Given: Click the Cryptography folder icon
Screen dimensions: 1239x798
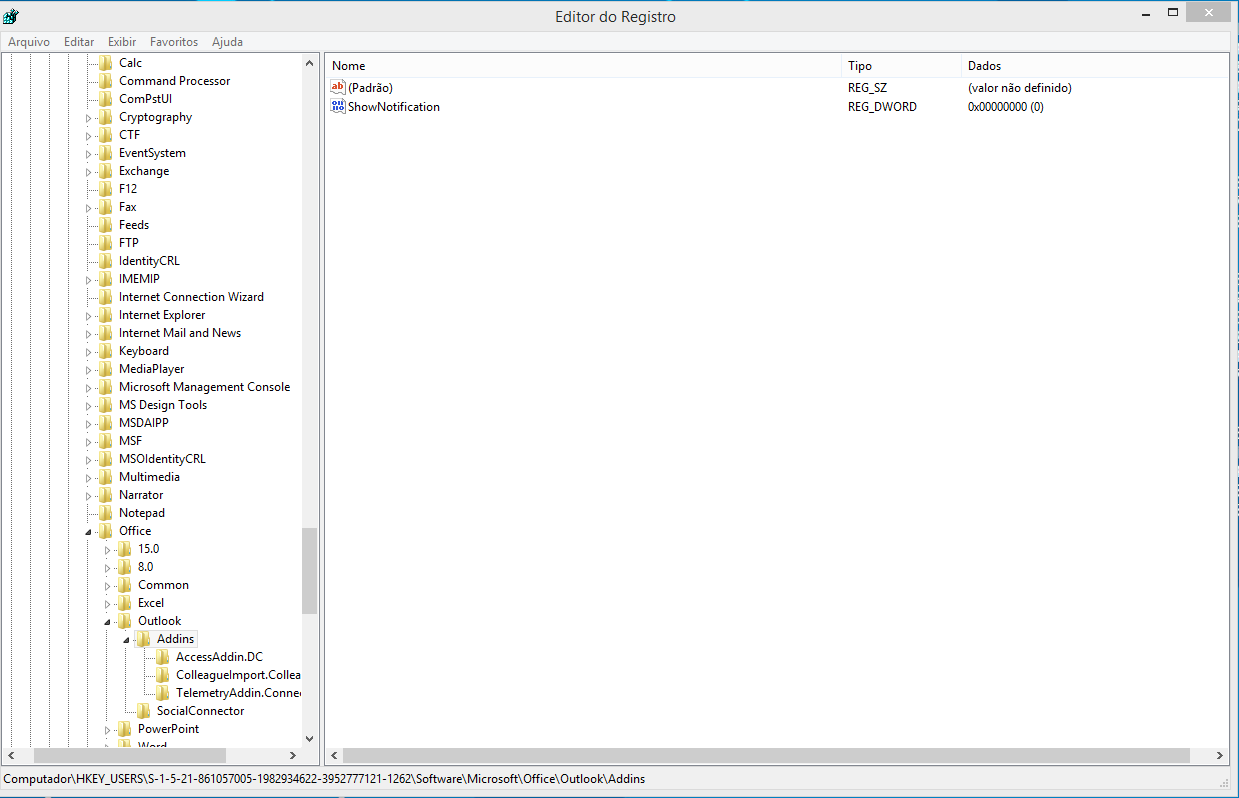Looking at the screenshot, I should click(105, 117).
